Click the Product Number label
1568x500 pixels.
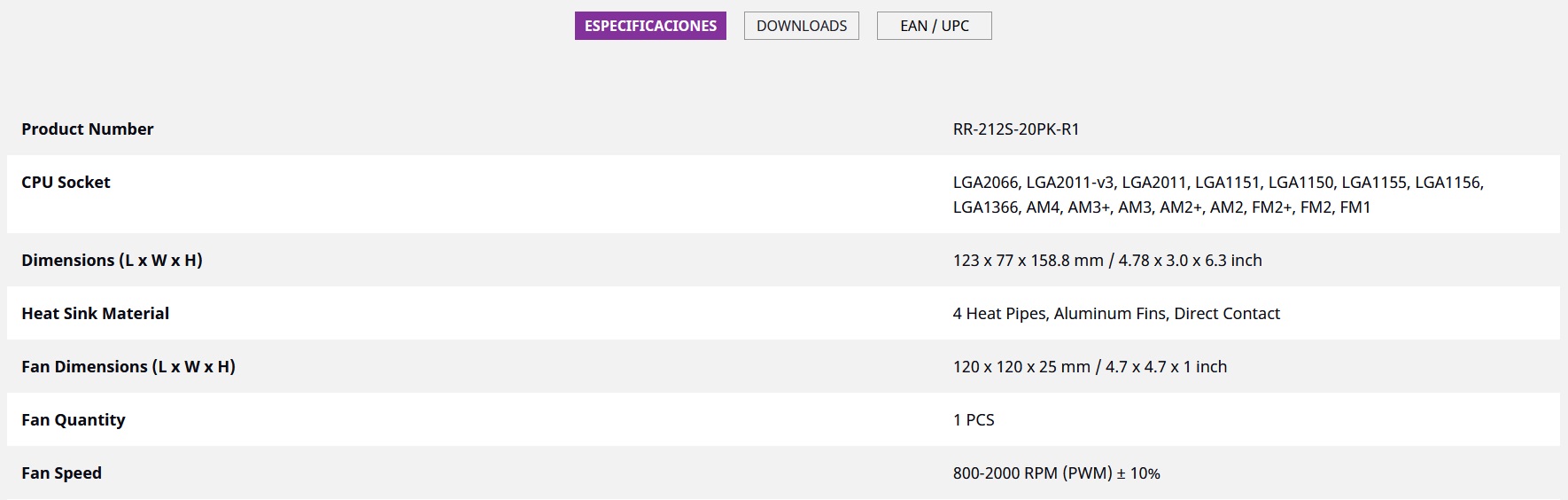click(x=88, y=129)
